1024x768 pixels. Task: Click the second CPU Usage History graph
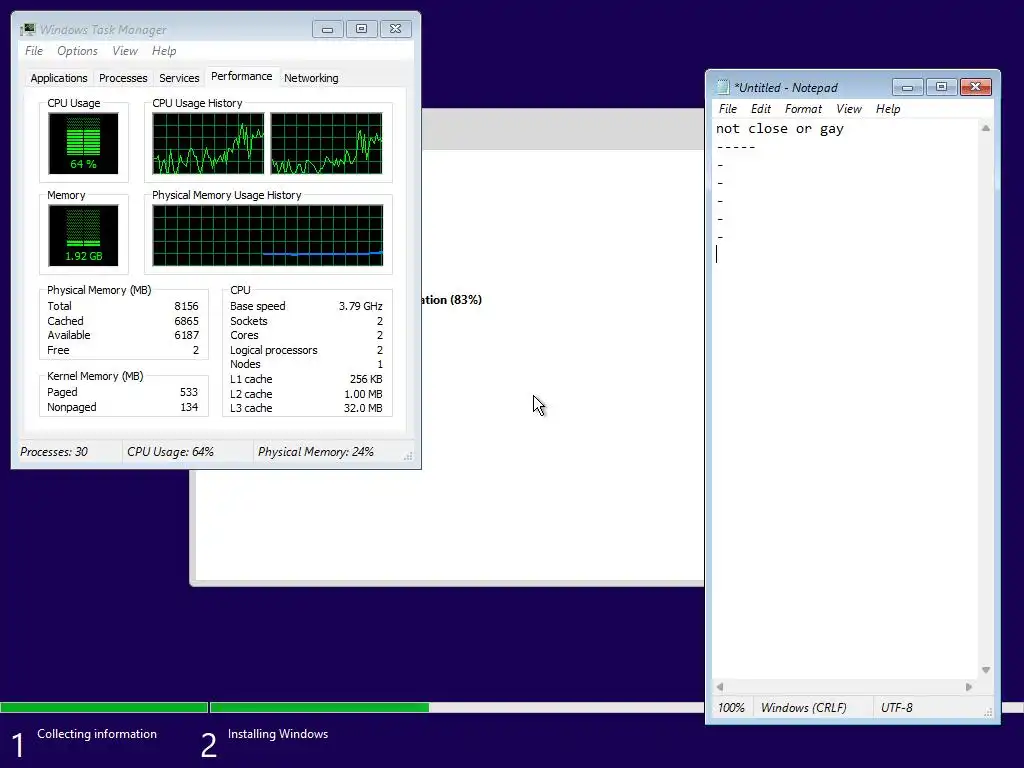click(327, 143)
